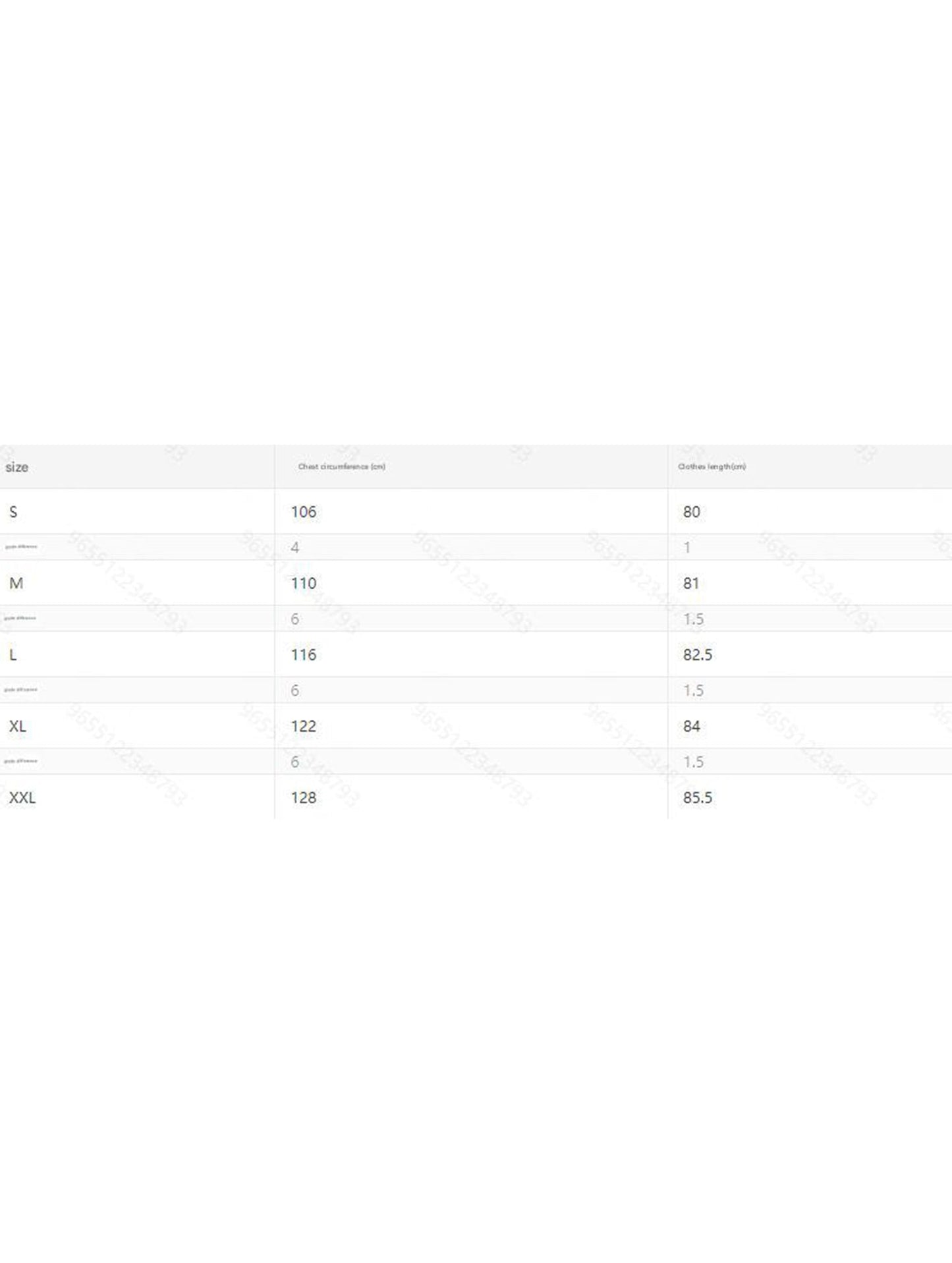Image resolution: width=952 pixels, height=1263 pixels.
Task: Select chest value 128 for size XXL
Action: [x=304, y=798]
